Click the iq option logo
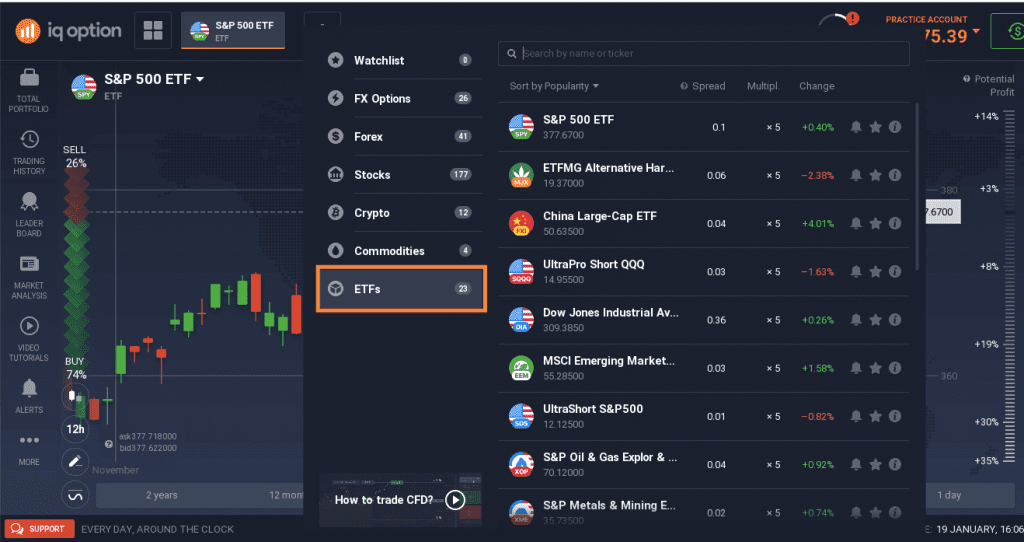Image resolution: width=1024 pixels, height=542 pixels. (x=69, y=30)
